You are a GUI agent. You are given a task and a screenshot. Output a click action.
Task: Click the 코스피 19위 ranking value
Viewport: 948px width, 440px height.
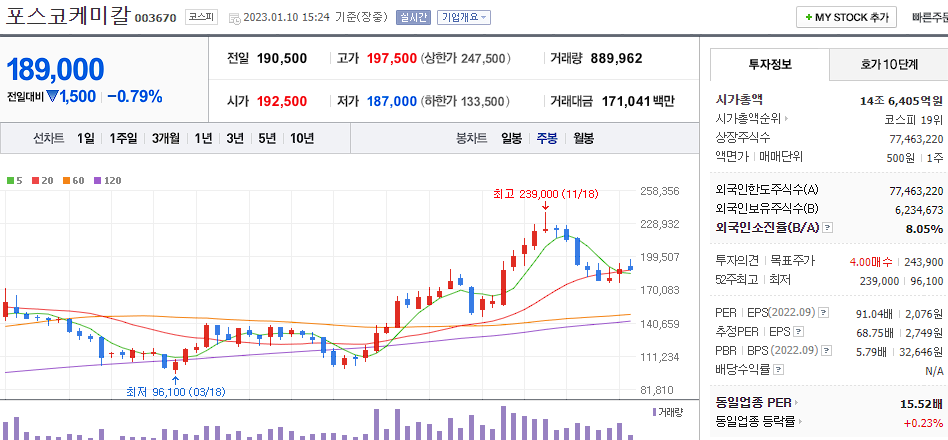[914, 119]
